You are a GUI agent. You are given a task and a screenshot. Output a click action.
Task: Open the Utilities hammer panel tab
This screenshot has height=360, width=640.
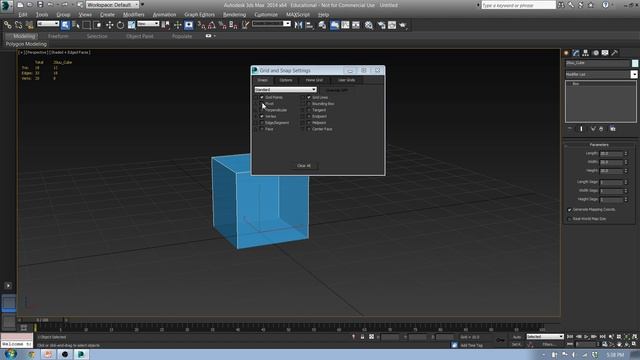(615, 53)
